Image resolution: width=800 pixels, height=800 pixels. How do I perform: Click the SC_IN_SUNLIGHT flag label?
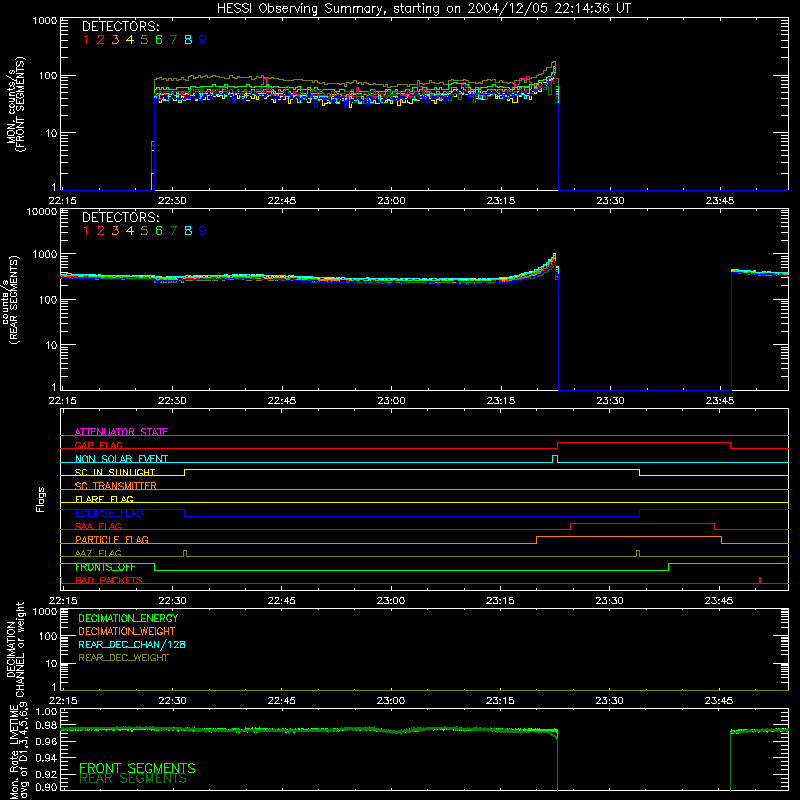pyautogui.click(x=115, y=472)
